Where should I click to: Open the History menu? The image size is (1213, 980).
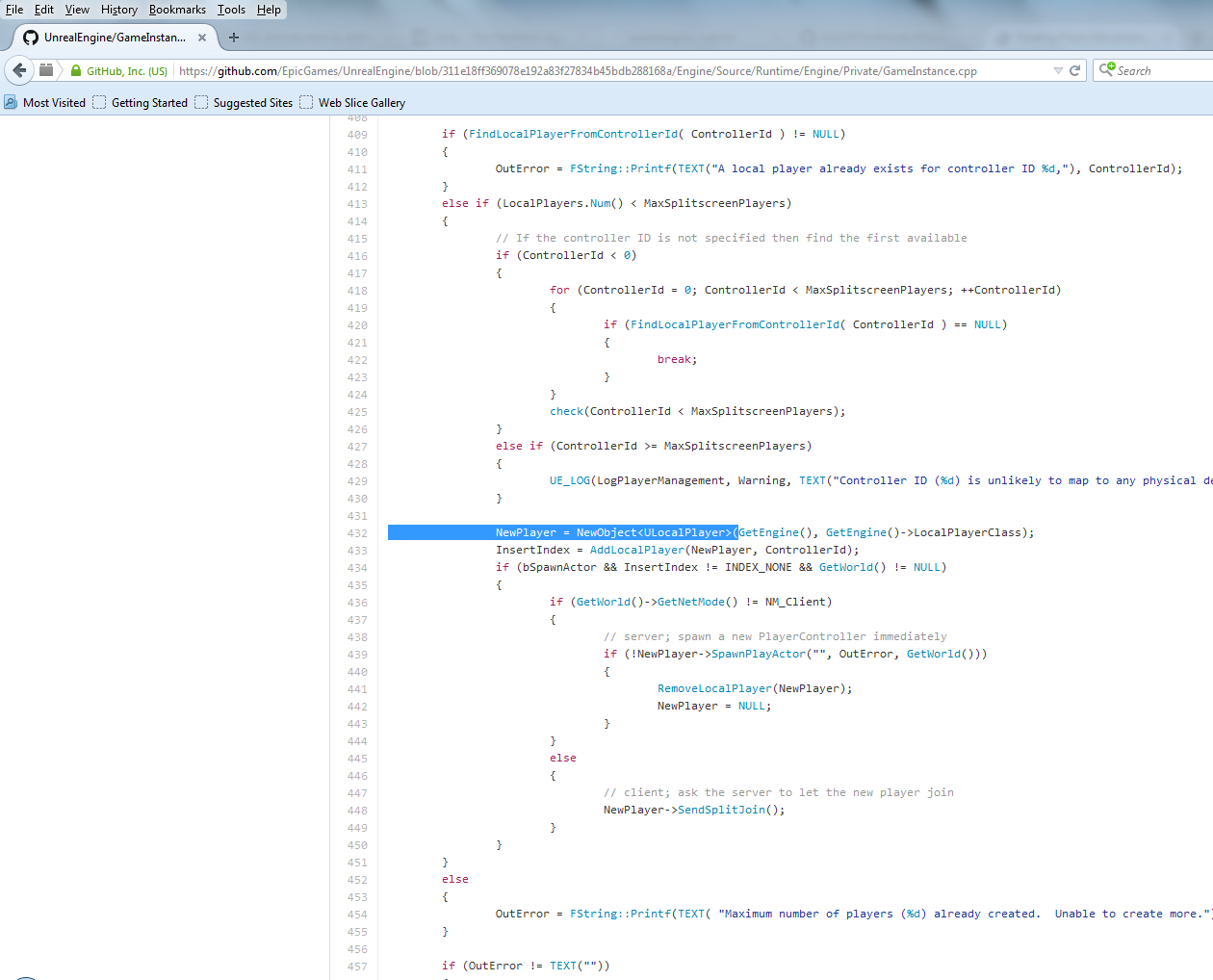[x=118, y=10]
